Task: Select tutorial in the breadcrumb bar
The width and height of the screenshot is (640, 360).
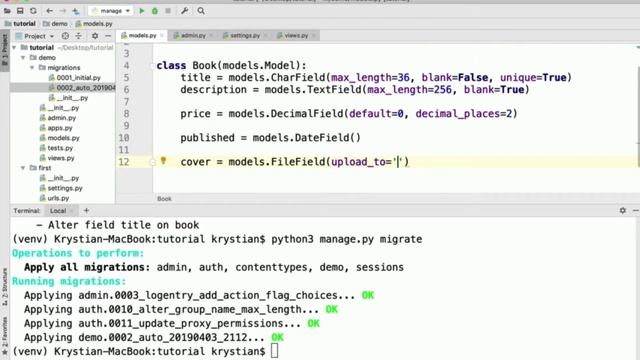Action: point(20,24)
